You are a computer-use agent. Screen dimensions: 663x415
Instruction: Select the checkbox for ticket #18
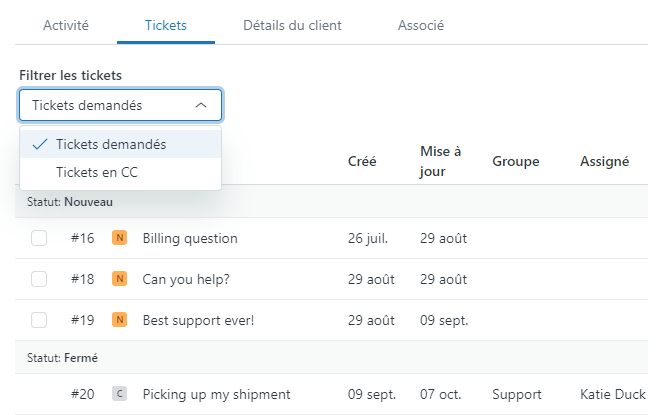39,279
